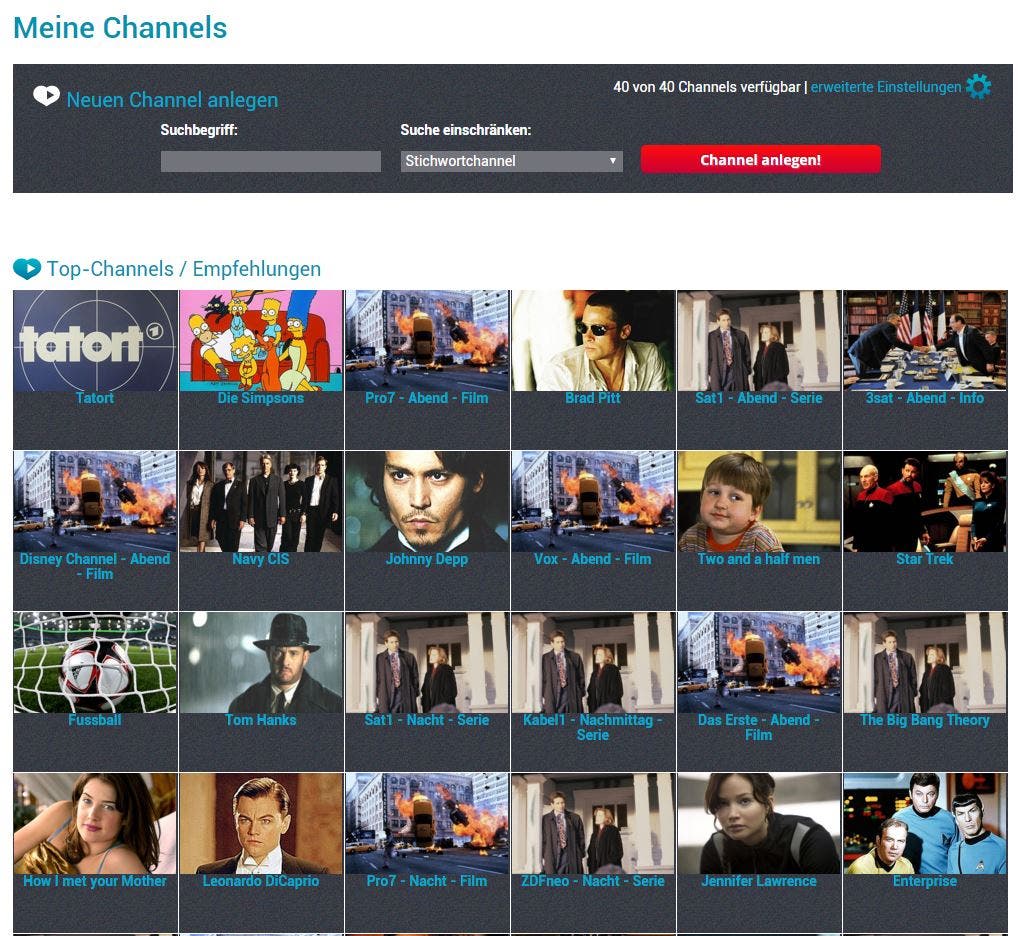
Task: Open the Star Trek channel thumbnail
Action: pos(925,502)
